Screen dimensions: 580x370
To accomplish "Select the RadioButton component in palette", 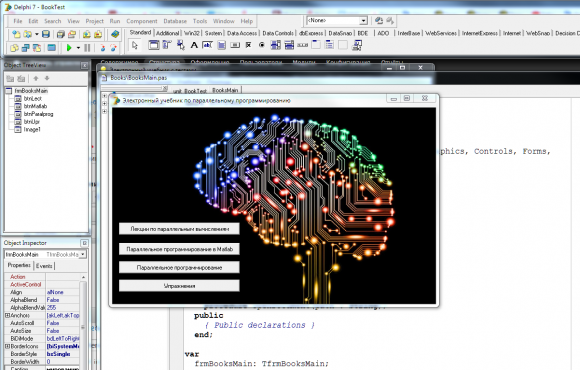I will 262,45.
